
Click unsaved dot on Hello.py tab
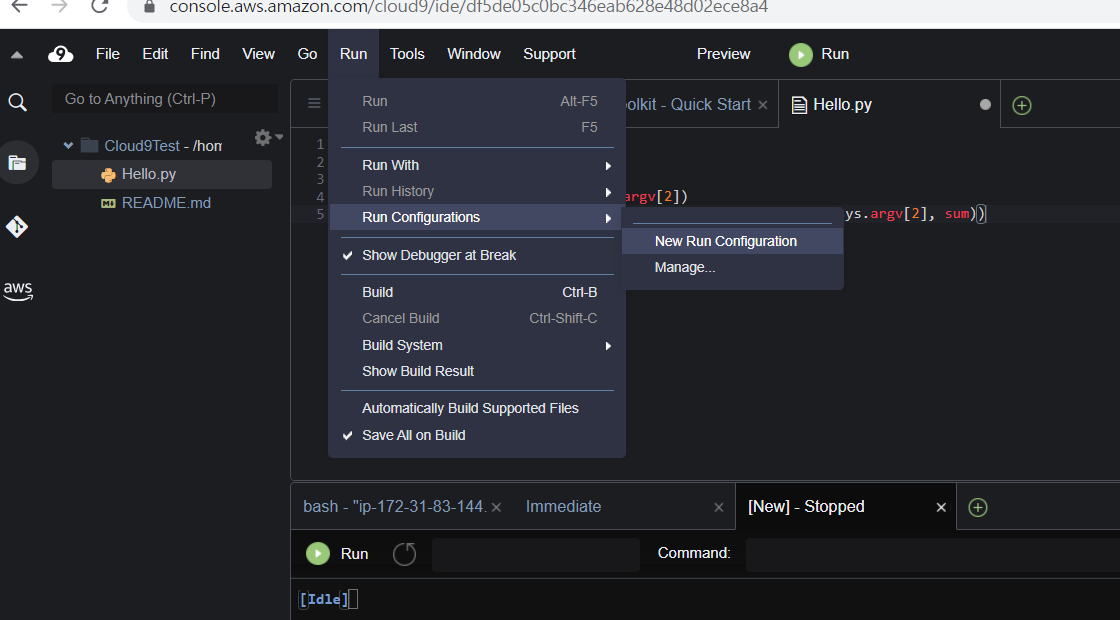986,104
